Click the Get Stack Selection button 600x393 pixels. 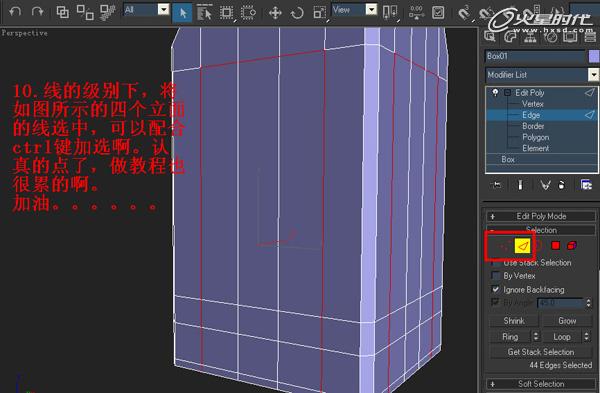[x=541, y=352]
